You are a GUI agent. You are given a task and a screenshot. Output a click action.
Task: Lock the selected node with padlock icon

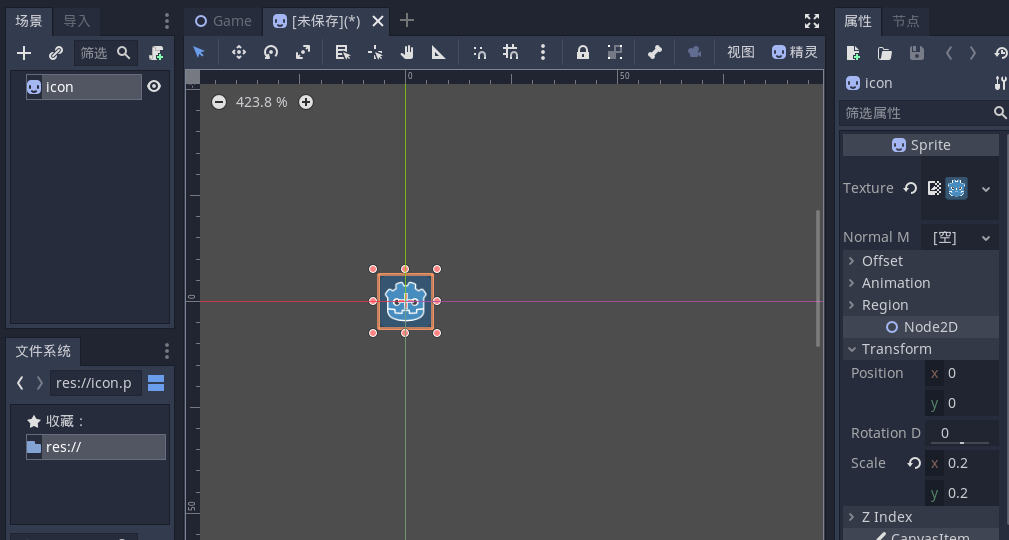(x=582, y=52)
